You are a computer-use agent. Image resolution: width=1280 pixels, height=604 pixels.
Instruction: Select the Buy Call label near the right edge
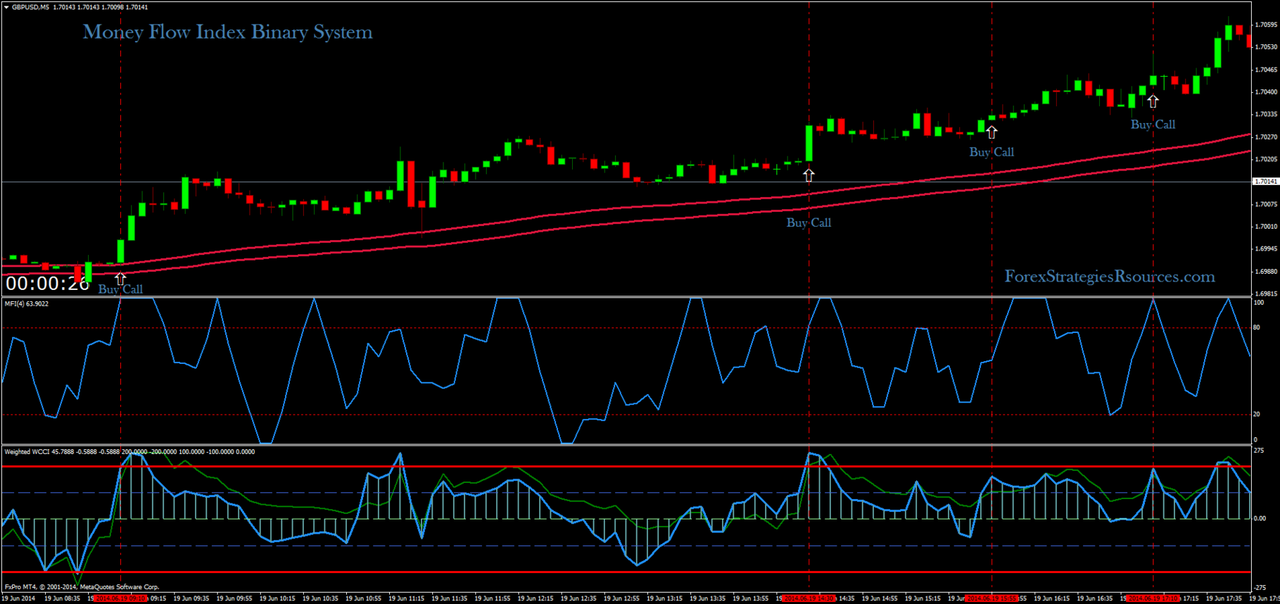tap(1152, 124)
